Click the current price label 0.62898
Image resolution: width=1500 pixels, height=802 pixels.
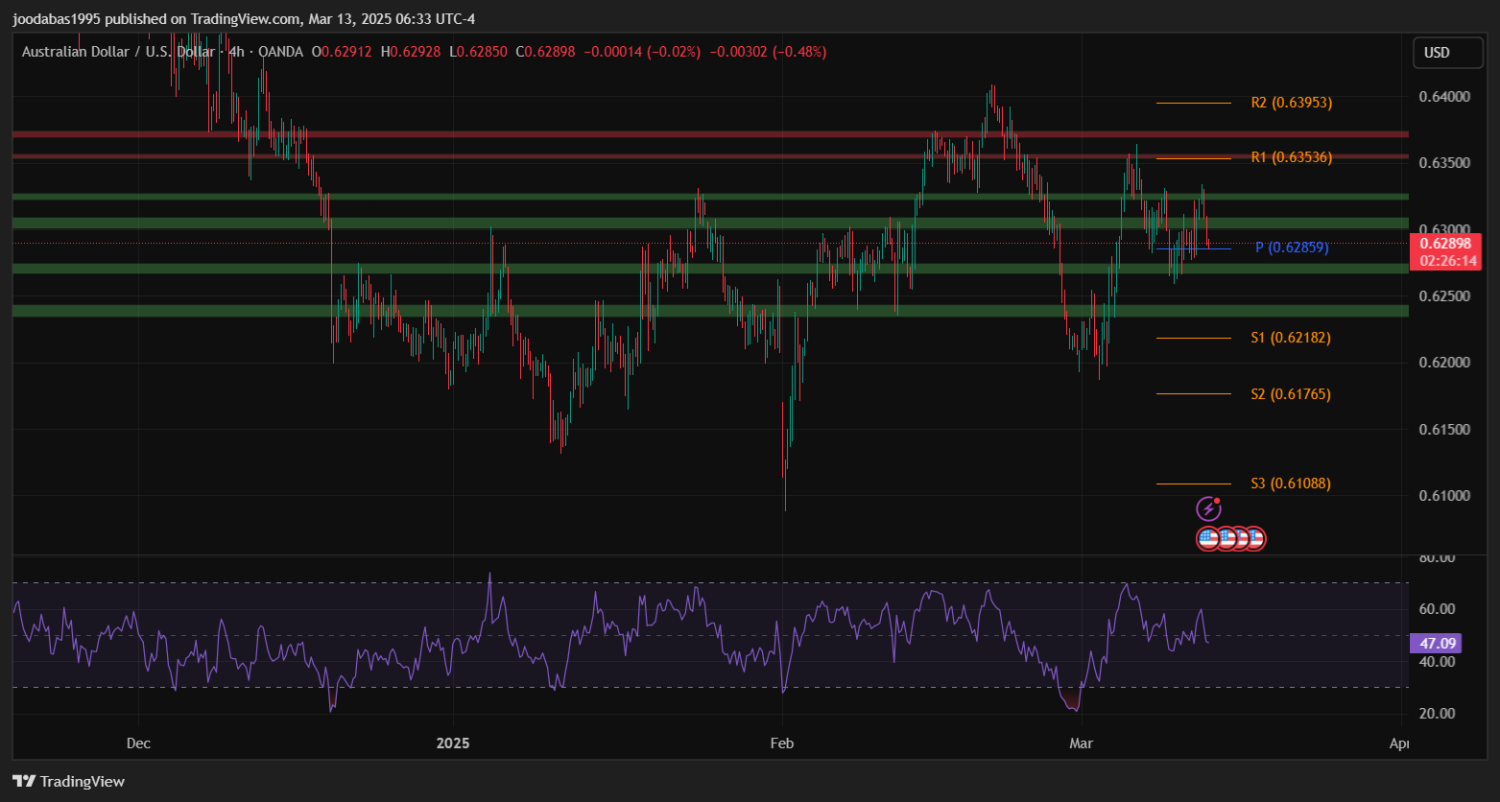(1444, 243)
